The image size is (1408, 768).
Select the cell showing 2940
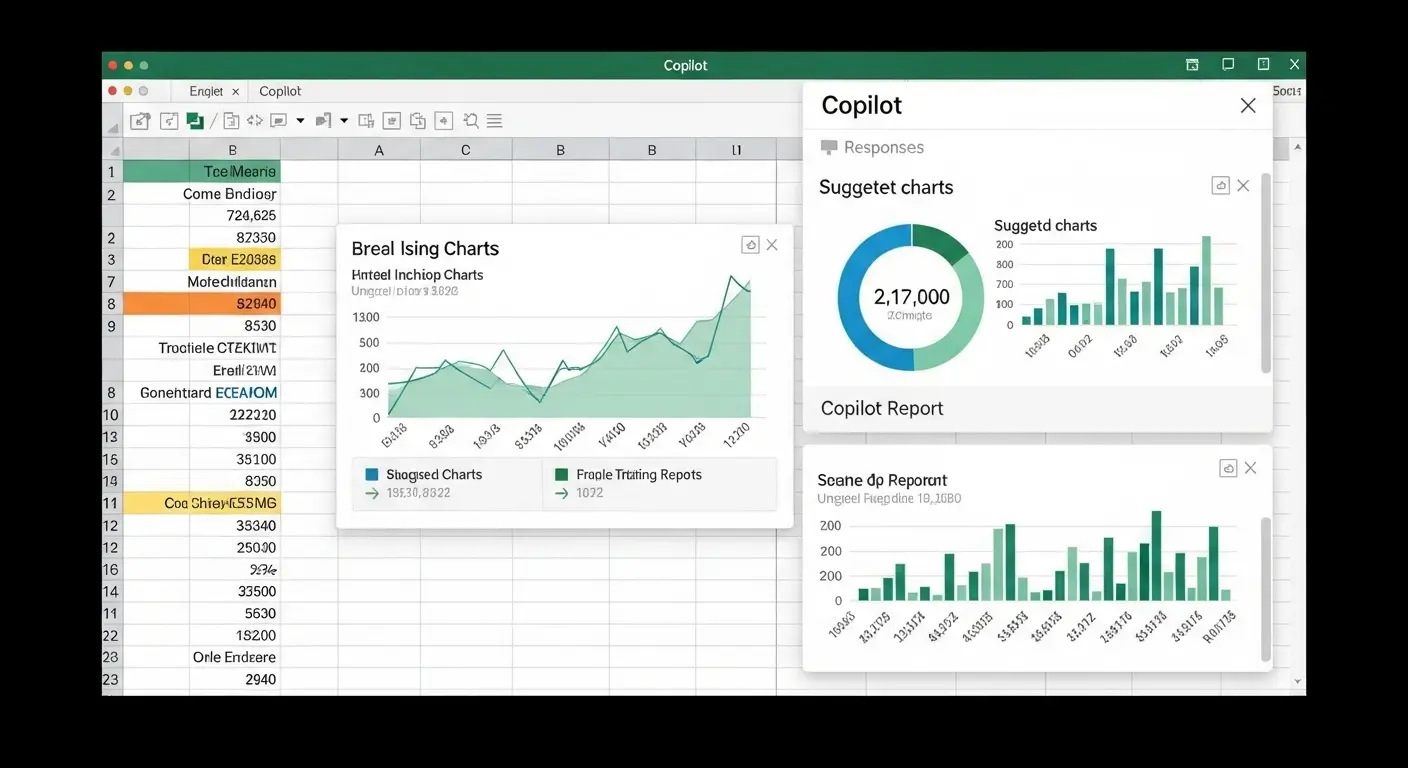click(201, 679)
